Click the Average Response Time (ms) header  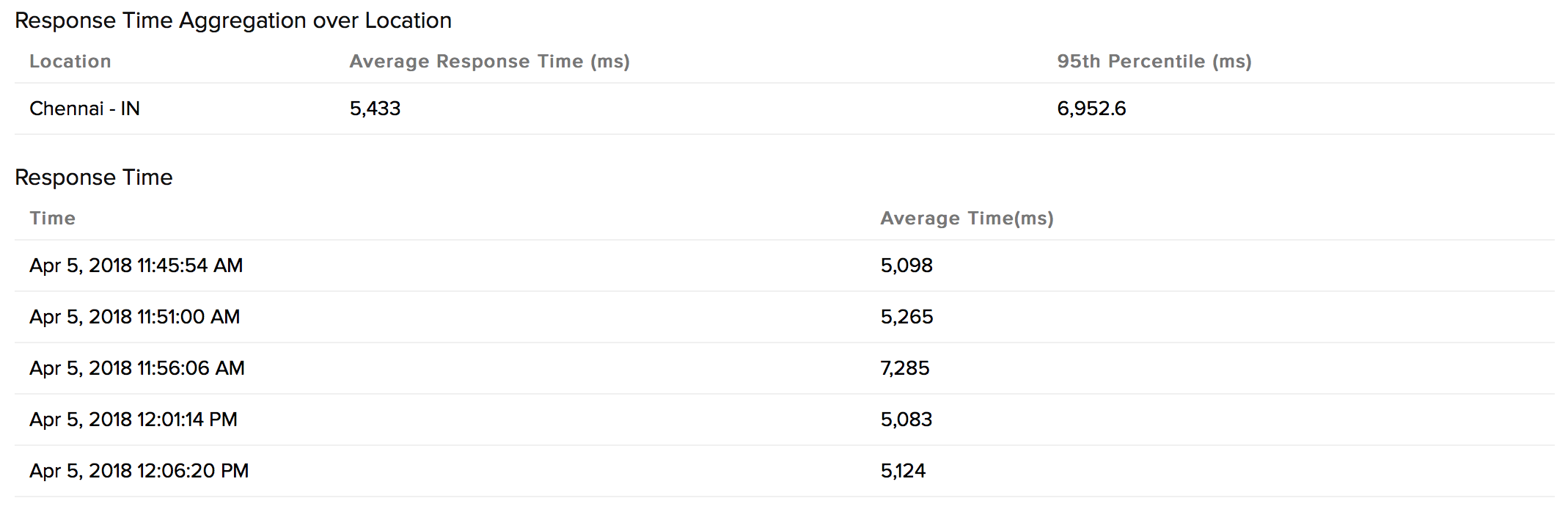pyautogui.click(x=489, y=62)
